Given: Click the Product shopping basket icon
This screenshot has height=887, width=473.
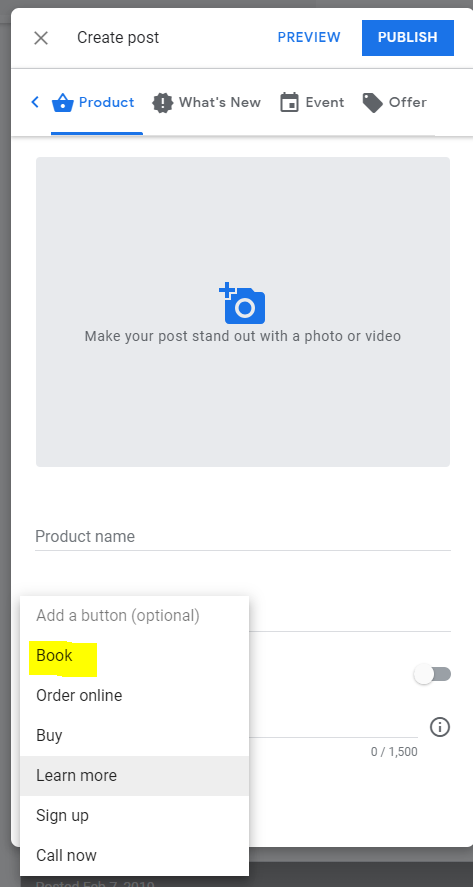Looking at the screenshot, I should coord(62,102).
